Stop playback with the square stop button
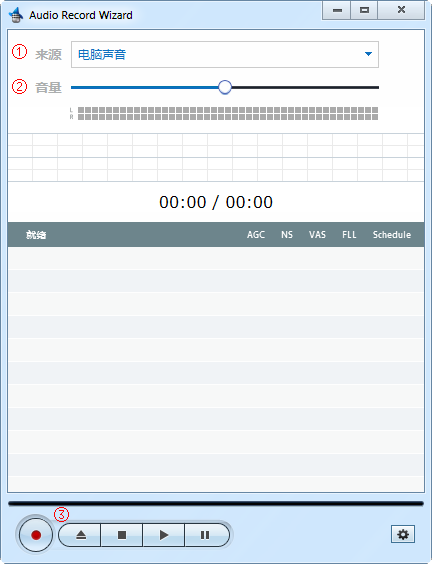 click(122, 535)
